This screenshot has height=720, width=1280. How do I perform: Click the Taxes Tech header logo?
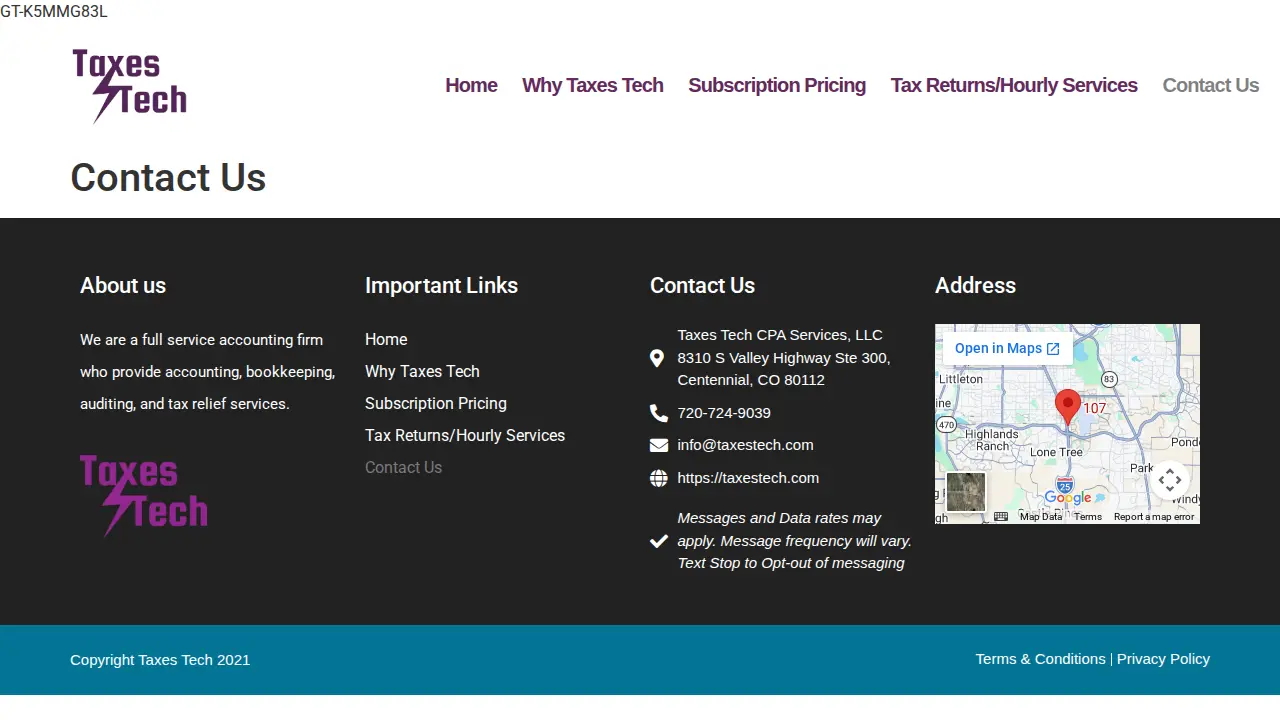pyautogui.click(x=130, y=86)
